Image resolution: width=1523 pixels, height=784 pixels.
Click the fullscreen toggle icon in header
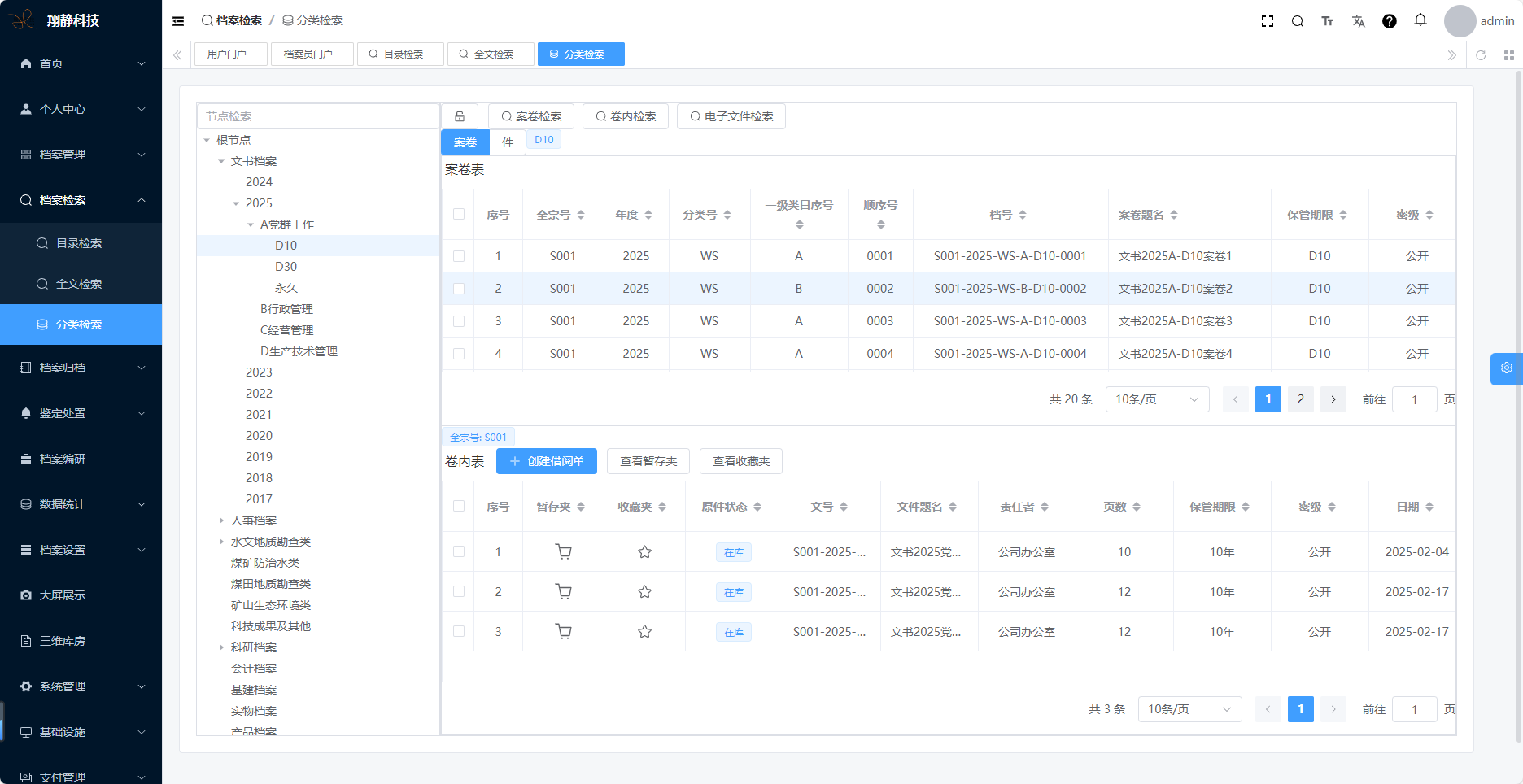[1267, 21]
